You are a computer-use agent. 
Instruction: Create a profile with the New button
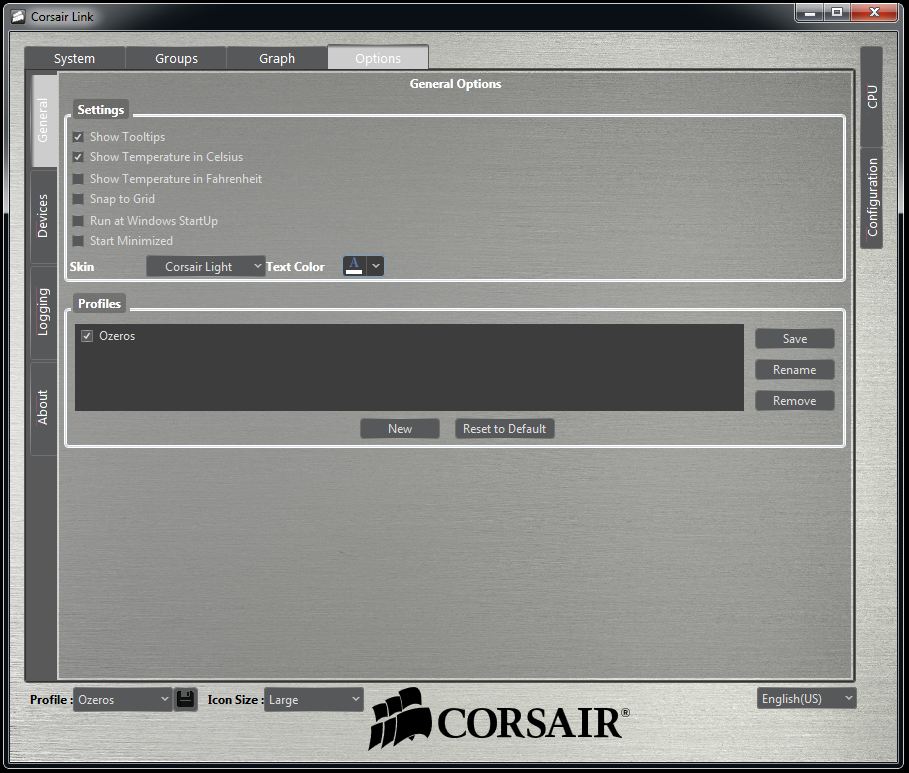point(400,429)
